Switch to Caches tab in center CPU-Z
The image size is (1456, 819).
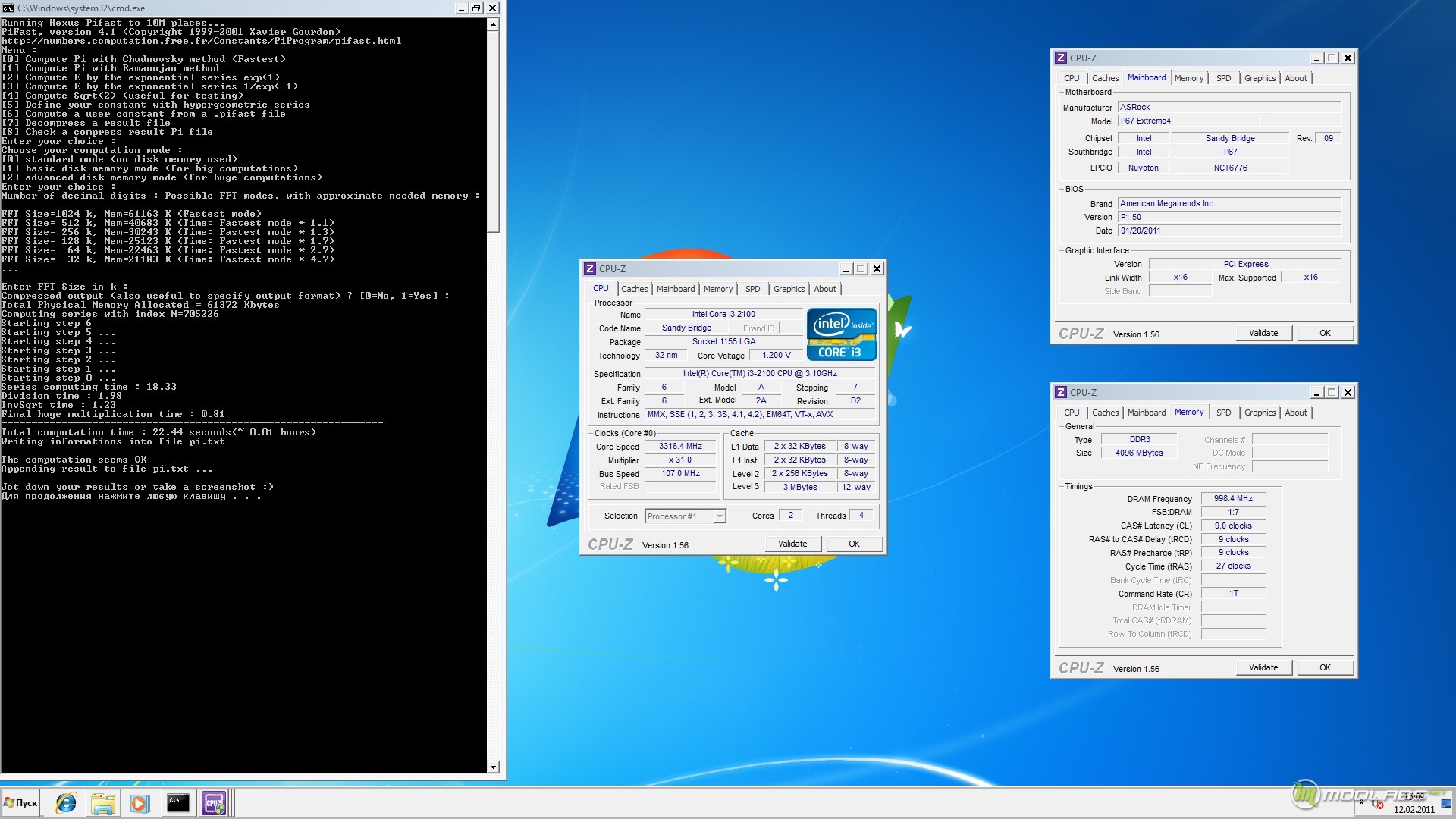[634, 289]
